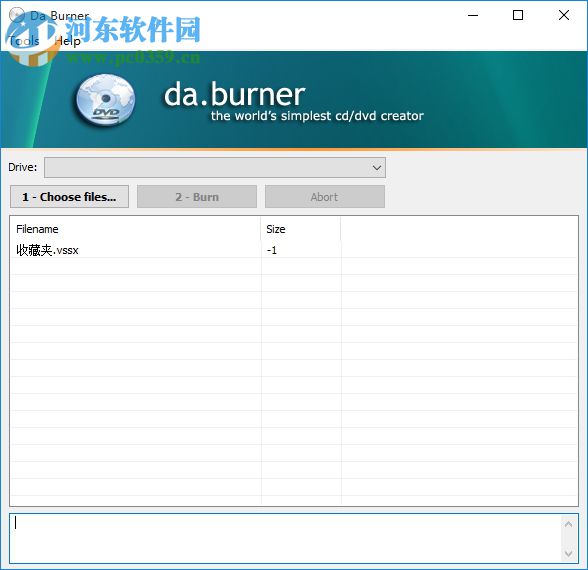Click the Abort button
This screenshot has width=588, height=570.
tap(325, 196)
